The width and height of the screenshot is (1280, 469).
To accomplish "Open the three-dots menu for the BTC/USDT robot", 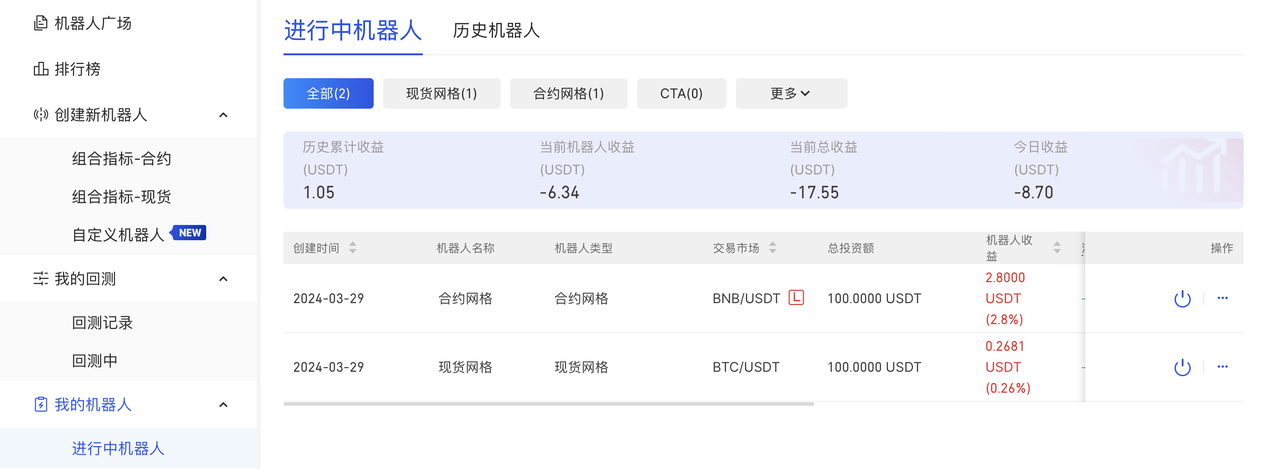I will (1222, 367).
